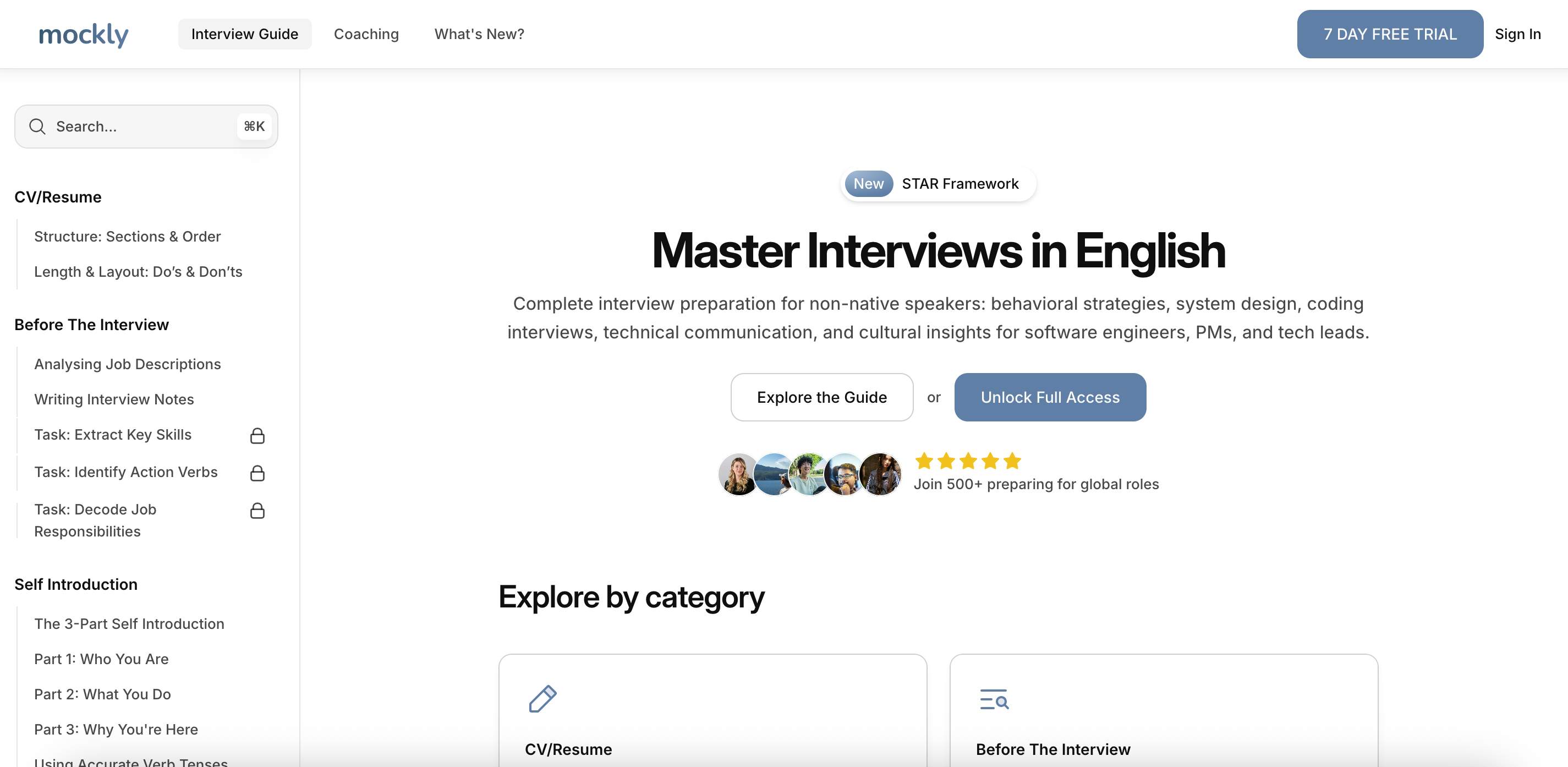Click lock icon beside Identify Action Verbs
Screen dimensions: 1568x767
tap(257, 473)
